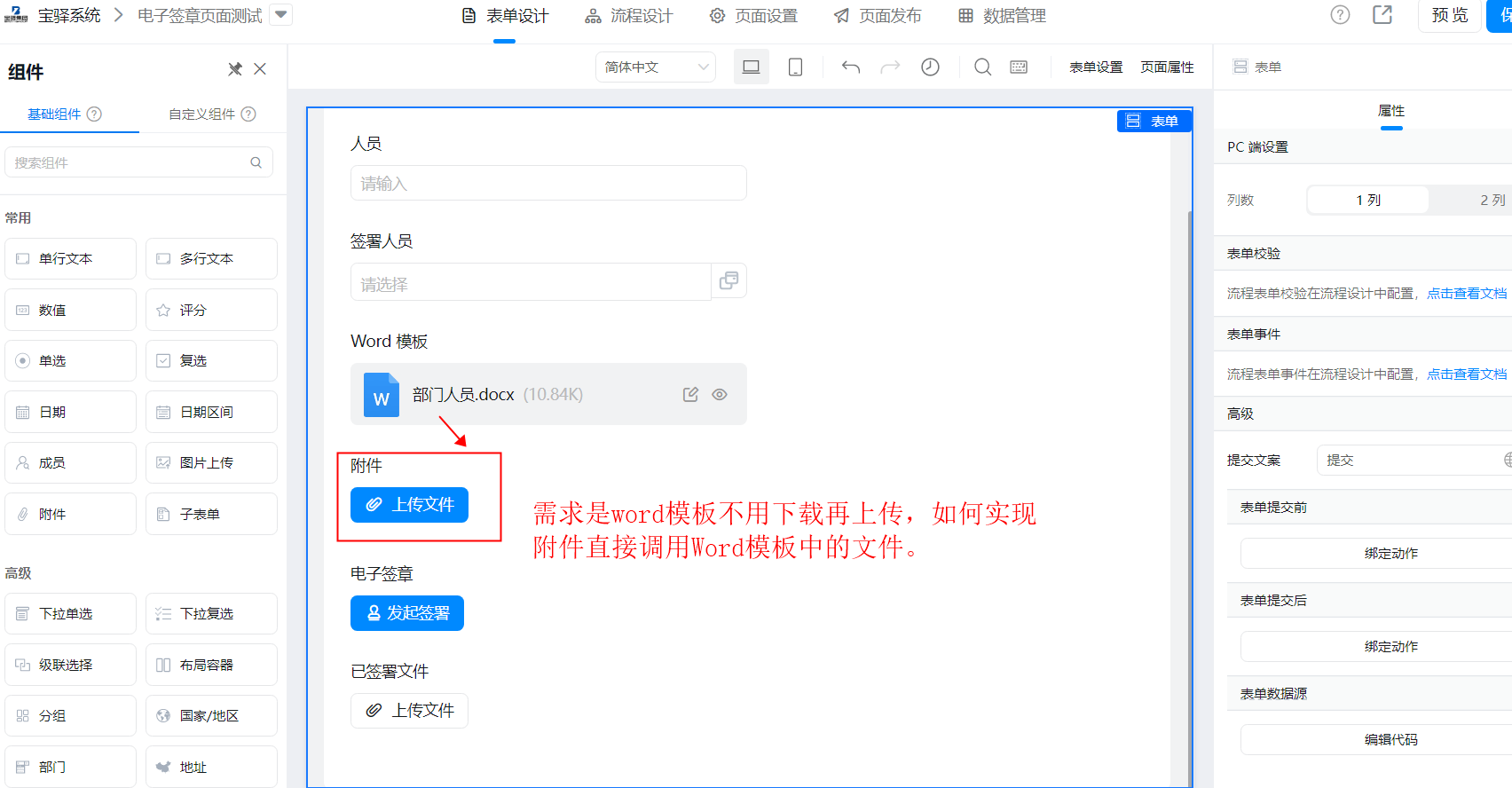Select the 成员 component

(x=71, y=462)
